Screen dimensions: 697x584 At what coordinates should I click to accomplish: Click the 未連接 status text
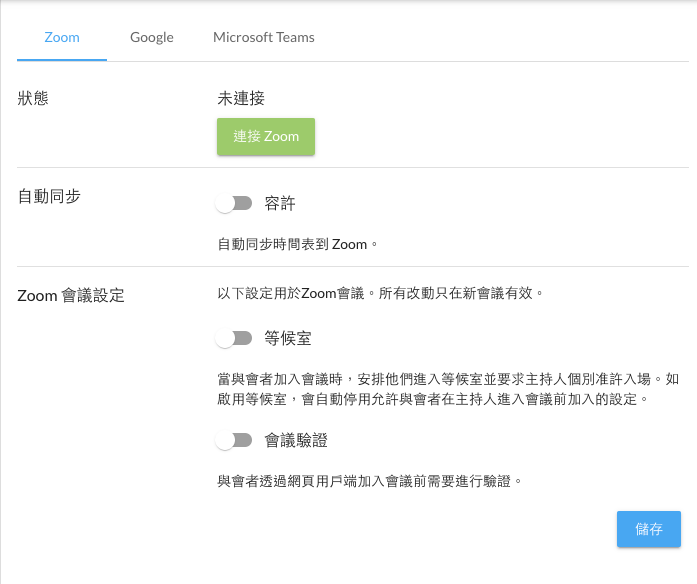point(241,98)
